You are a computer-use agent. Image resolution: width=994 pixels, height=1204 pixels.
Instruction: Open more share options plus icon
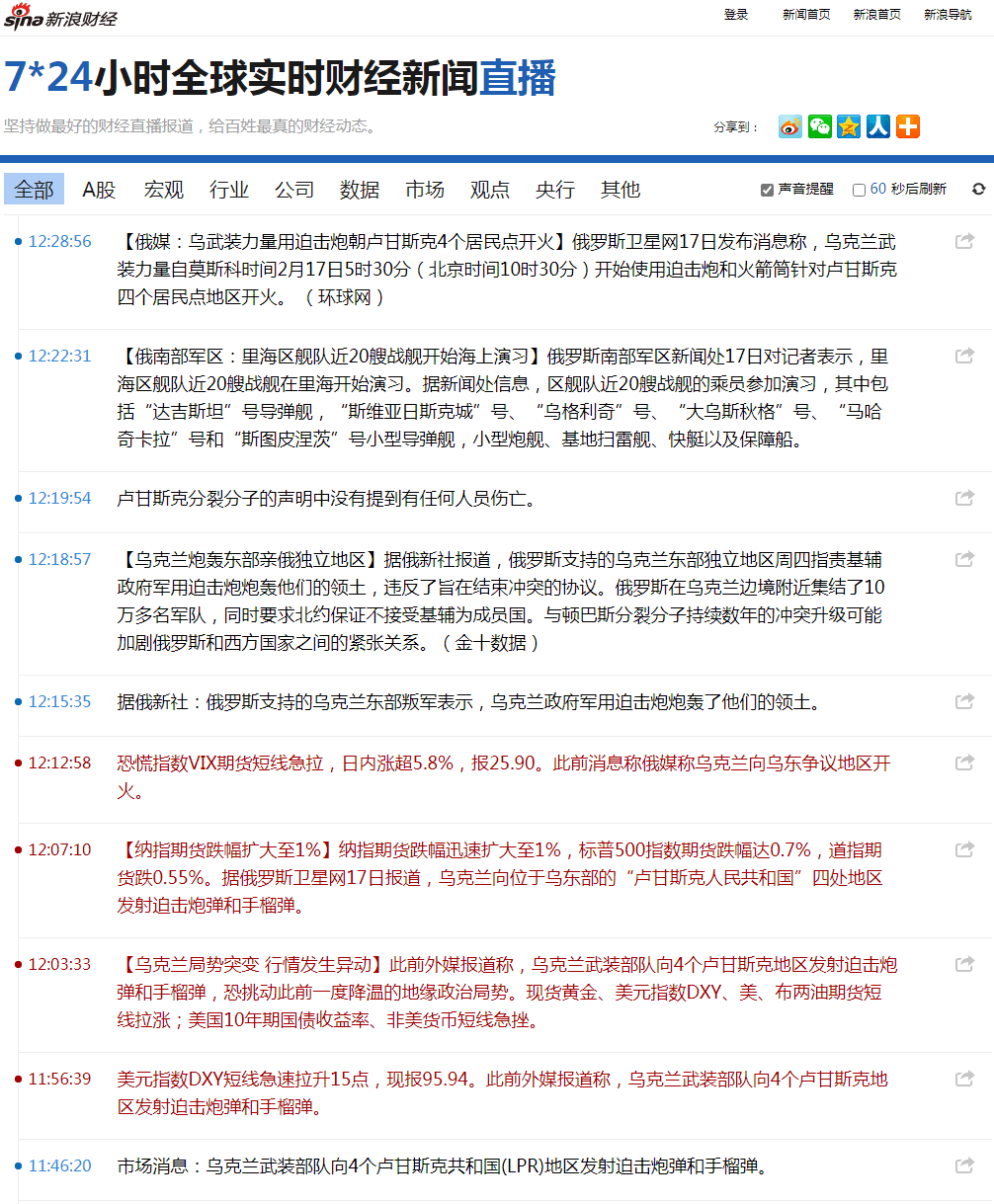pyautogui.click(x=908, y=126)
